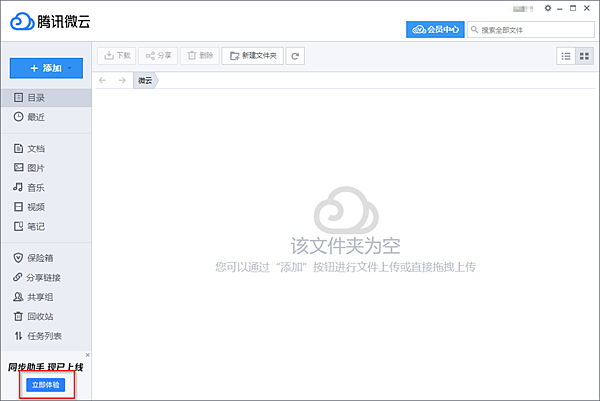
Task: Open 分享链接 shared links
Action: click(46, 277)
